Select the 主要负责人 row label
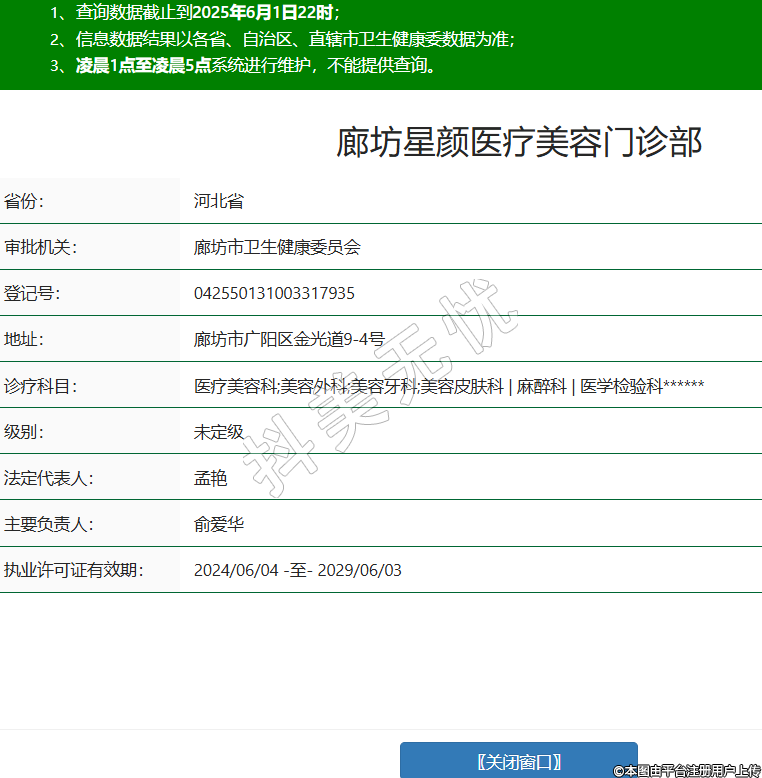 tap(48, 524)
